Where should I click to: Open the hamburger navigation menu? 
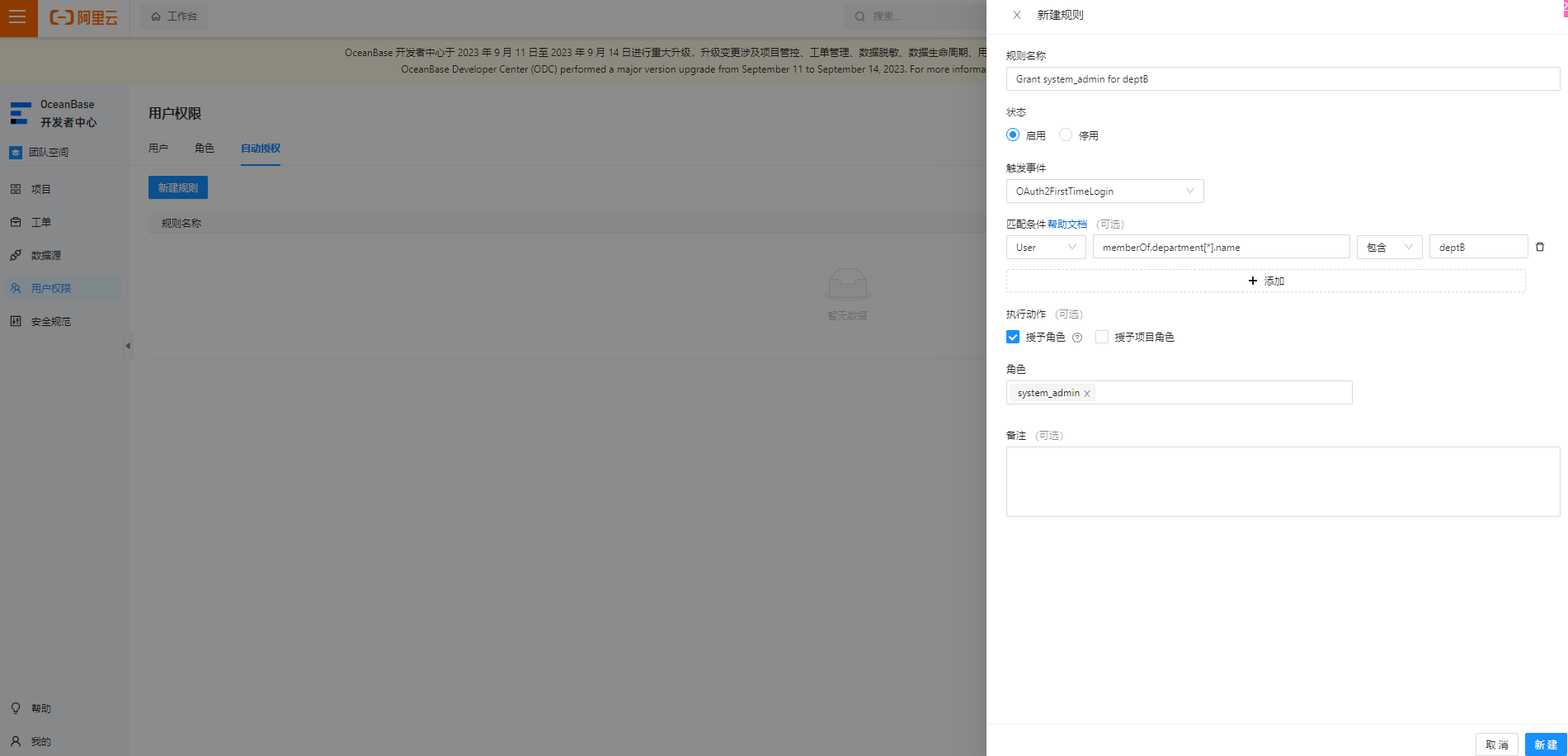17,17
